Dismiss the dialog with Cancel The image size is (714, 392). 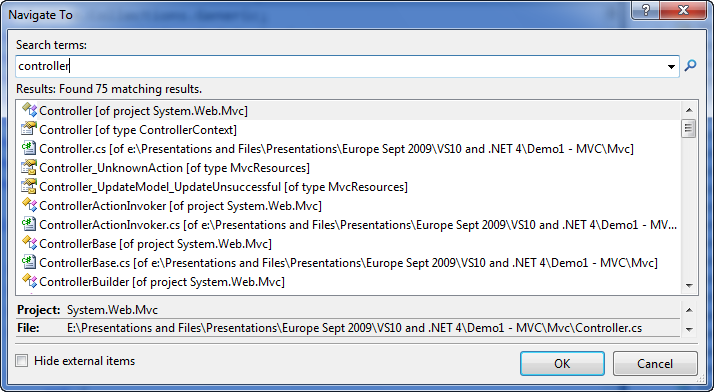[655, 363]
